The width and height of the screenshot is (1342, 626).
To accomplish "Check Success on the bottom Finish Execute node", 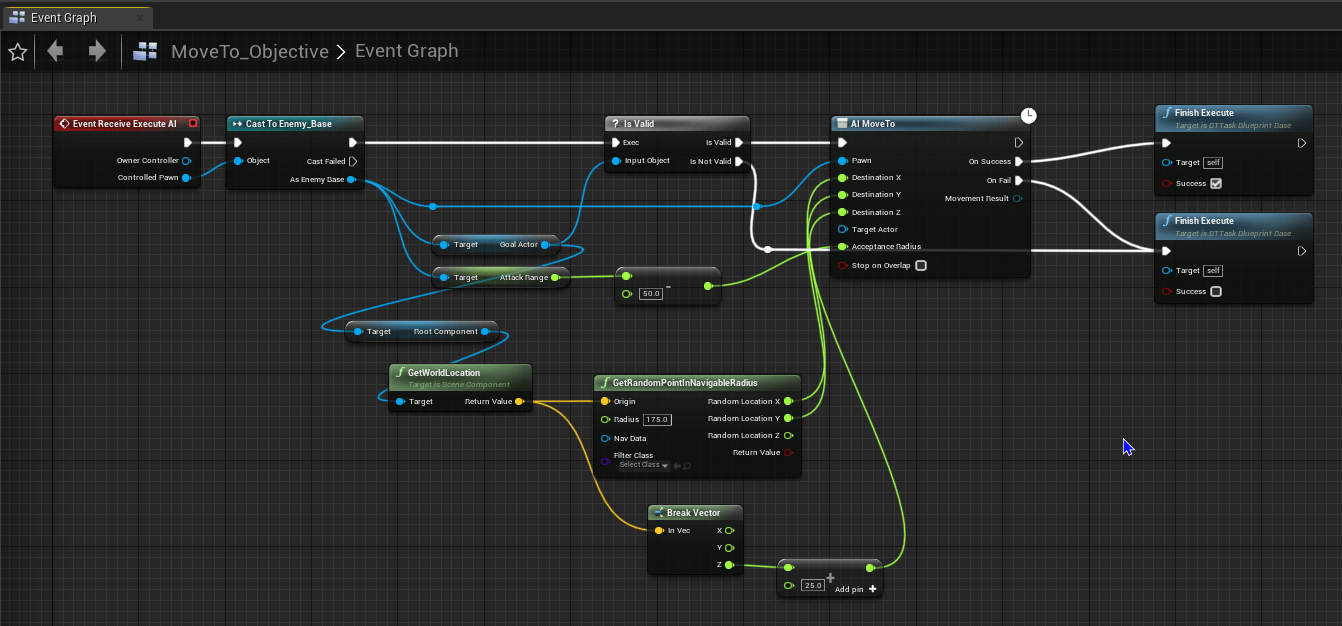I will point(1216,292).
